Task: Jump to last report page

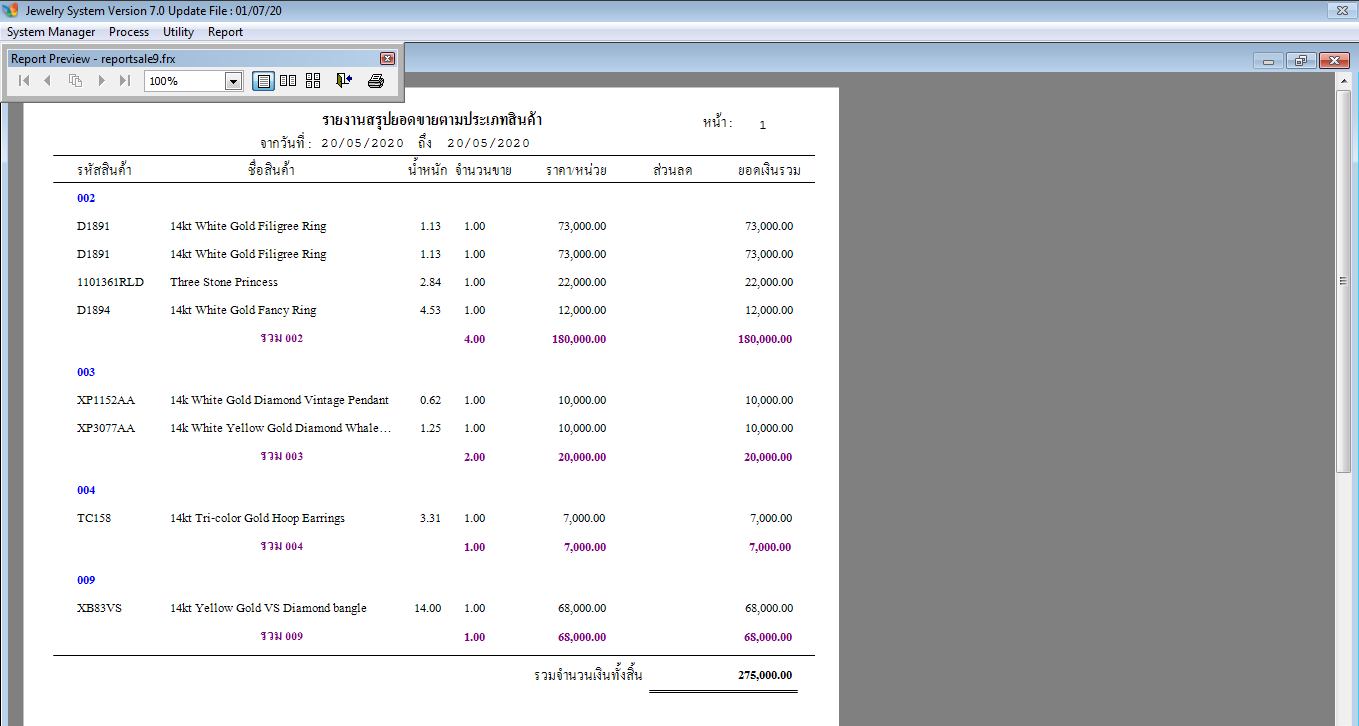Action: 125,81
